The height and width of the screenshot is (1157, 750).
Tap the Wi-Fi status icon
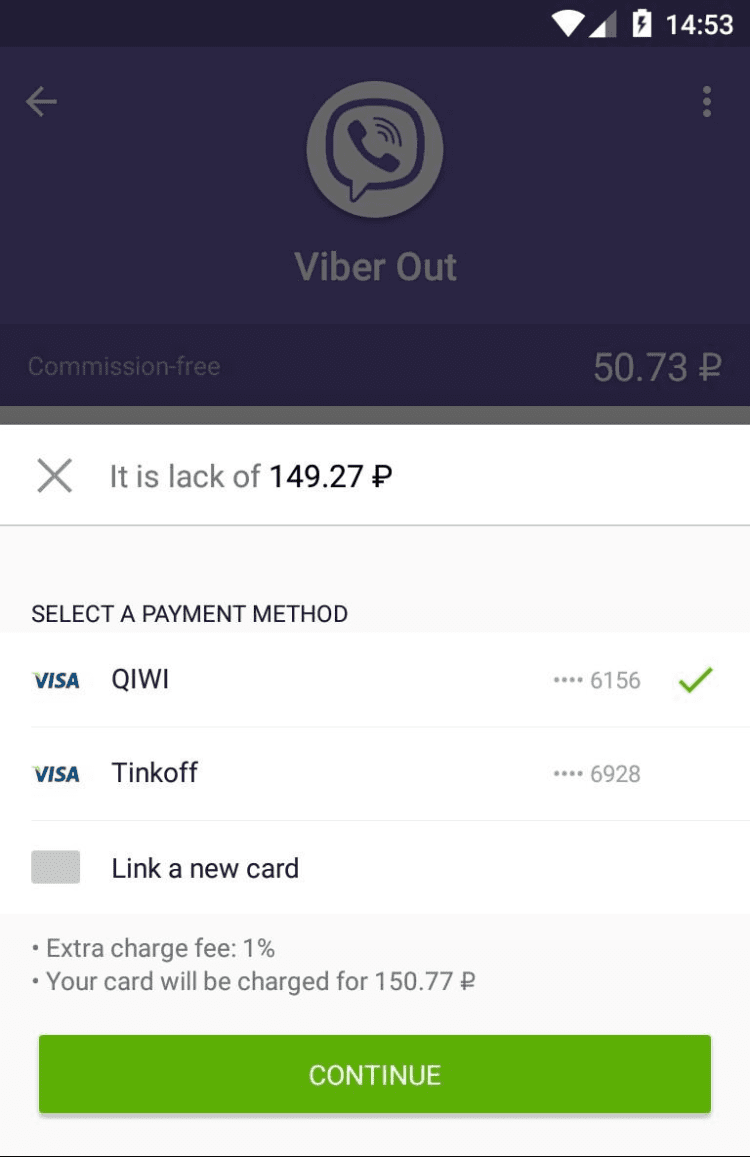pyautogui.click(x=568, y=24)
